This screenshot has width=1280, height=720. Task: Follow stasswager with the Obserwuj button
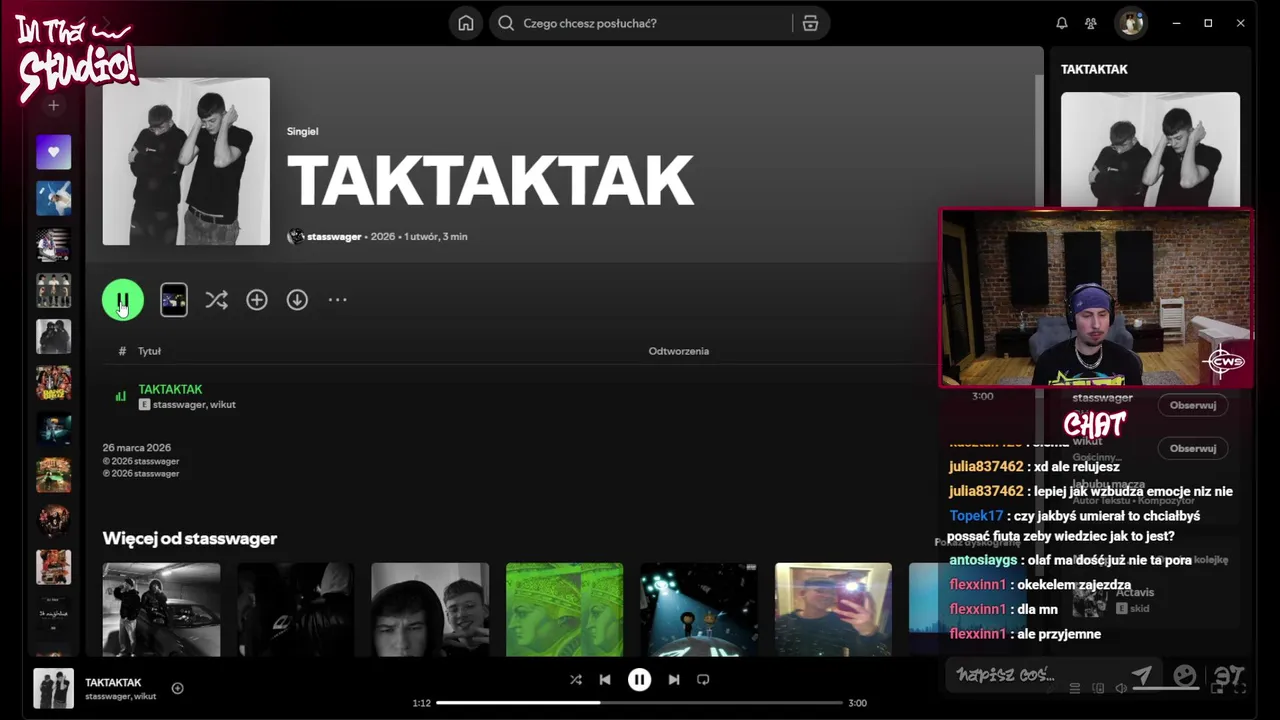coord(1193,405)
